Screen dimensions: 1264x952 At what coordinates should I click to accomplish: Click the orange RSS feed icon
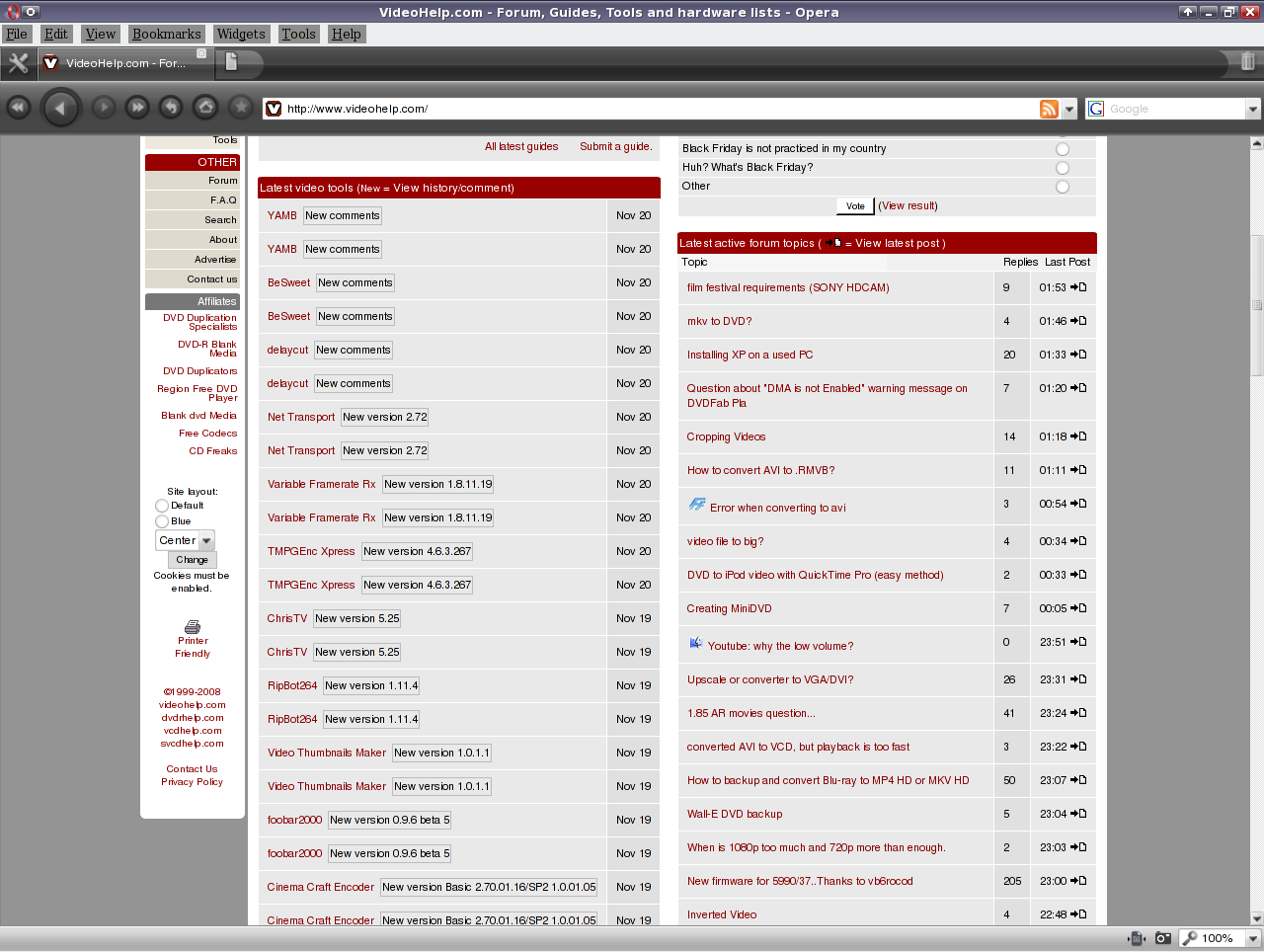1049,109
